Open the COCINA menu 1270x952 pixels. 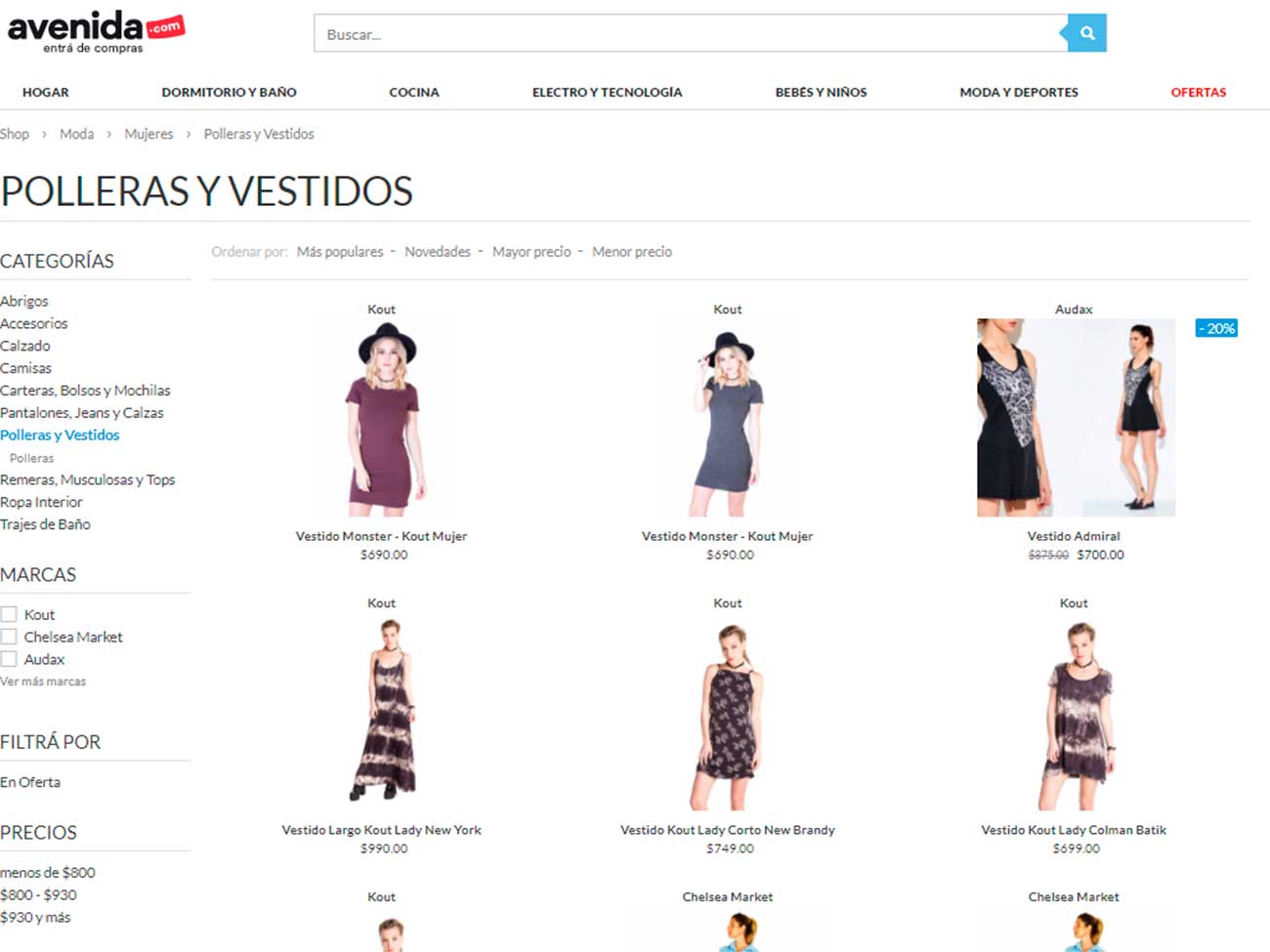pos(414,92)
